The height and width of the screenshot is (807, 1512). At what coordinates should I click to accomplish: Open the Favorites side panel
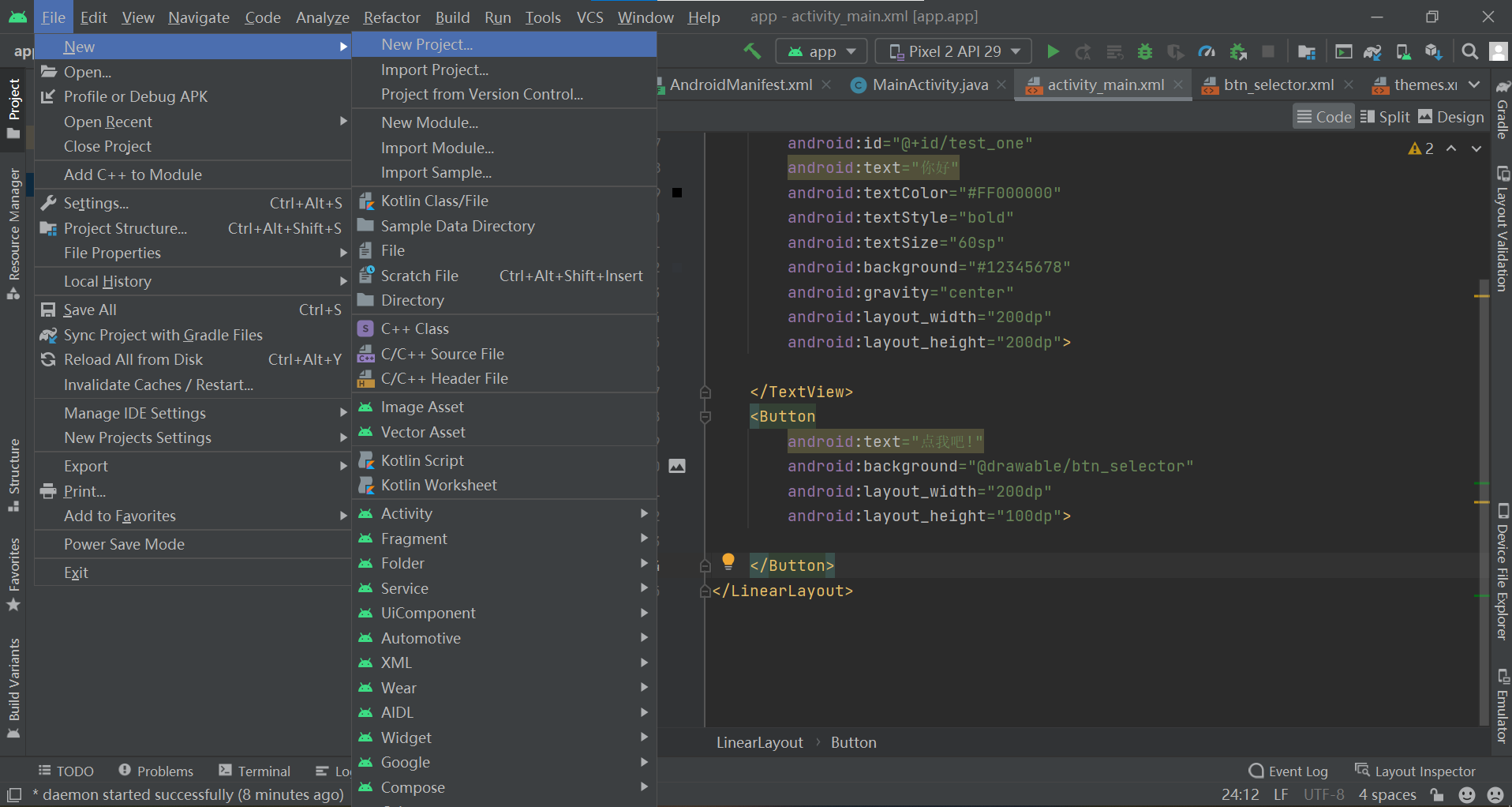(x=13, y=574)
